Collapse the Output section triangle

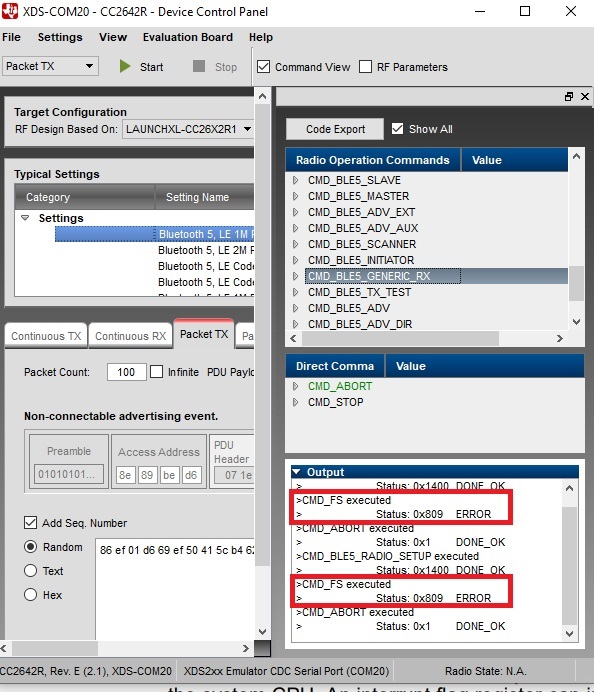coord(297,472)
